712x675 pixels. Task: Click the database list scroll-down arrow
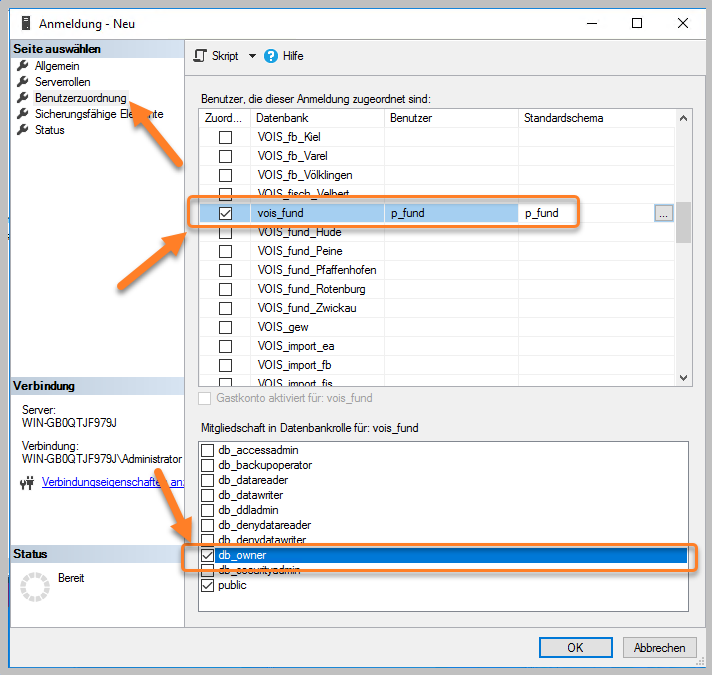click(683, 378)
